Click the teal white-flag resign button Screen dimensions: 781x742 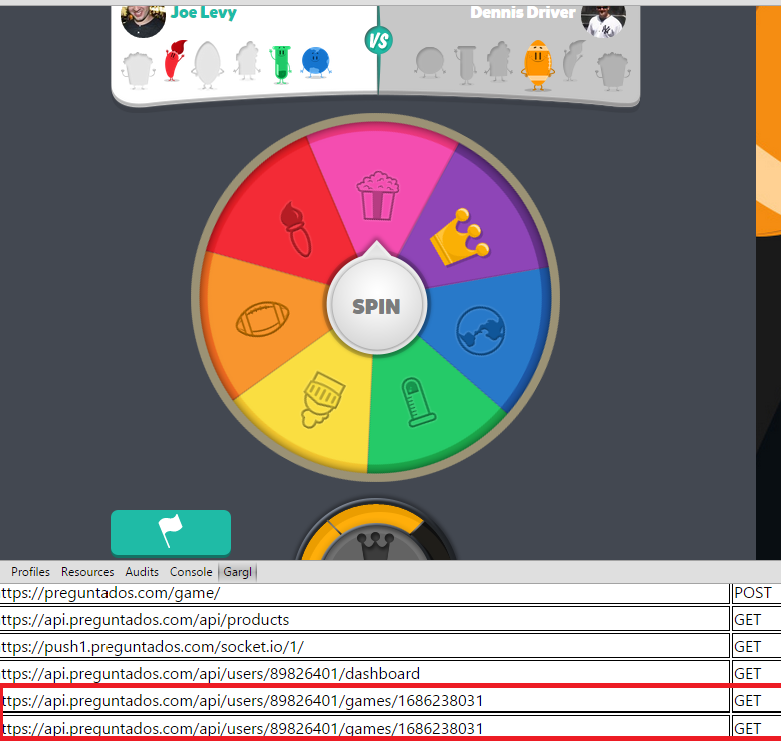point(170,532)
